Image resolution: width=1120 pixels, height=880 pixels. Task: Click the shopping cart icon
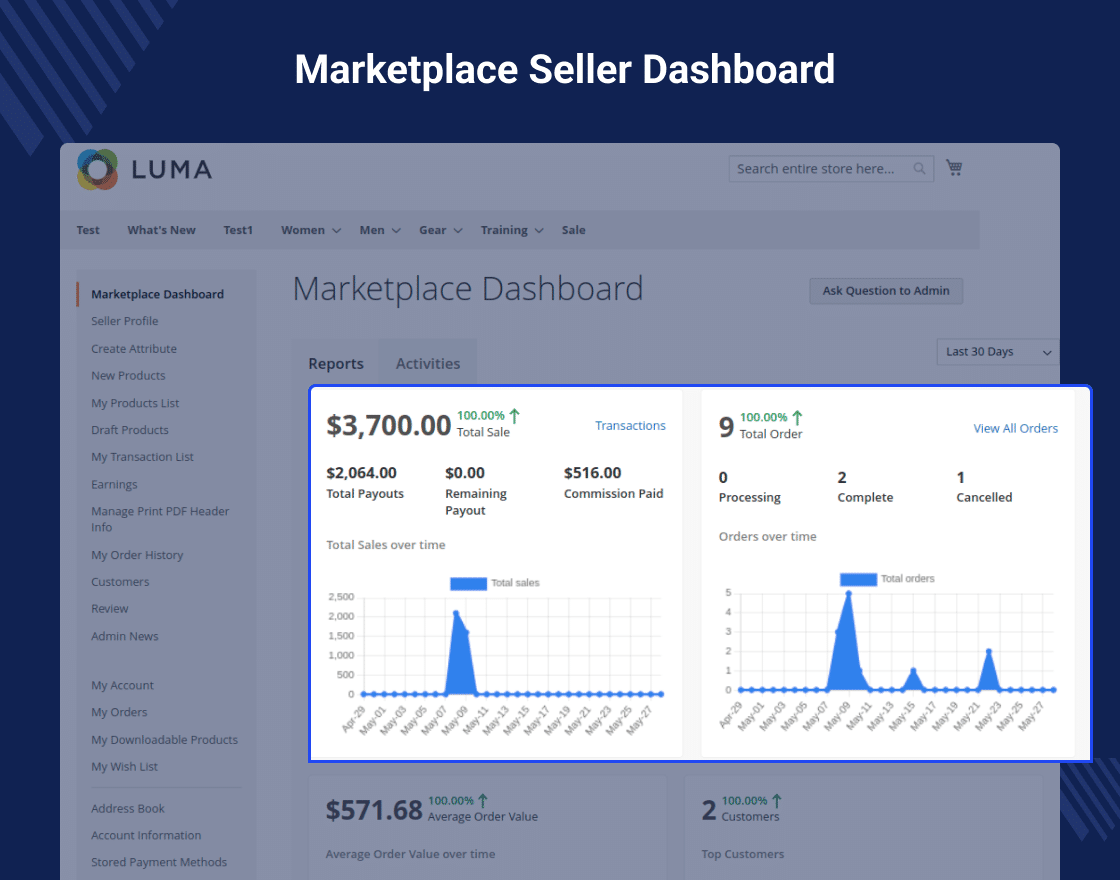(954, 168)
